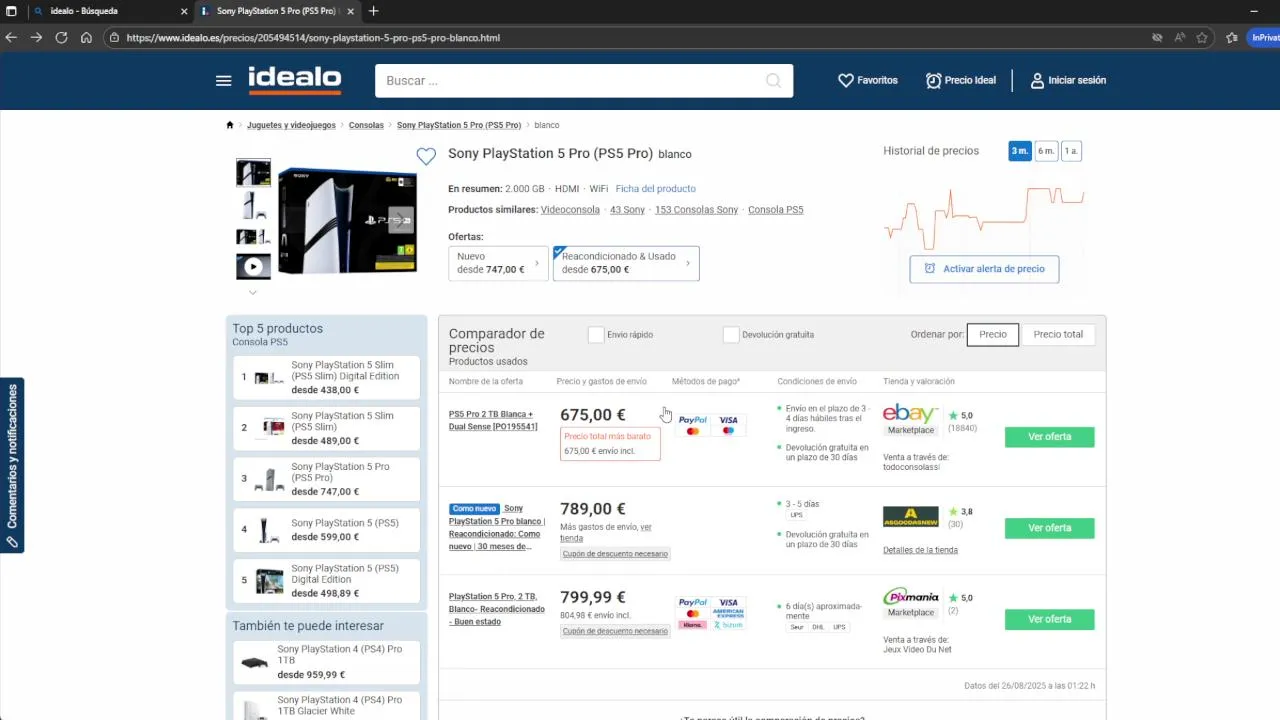
Task: Open a new browser tab with plus icon
Action: click(374, 11)
